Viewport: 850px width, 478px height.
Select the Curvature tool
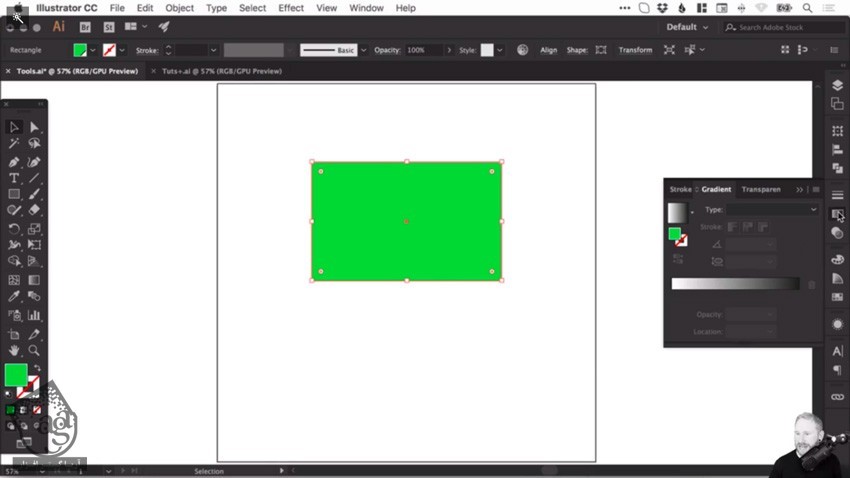point(34,162)
